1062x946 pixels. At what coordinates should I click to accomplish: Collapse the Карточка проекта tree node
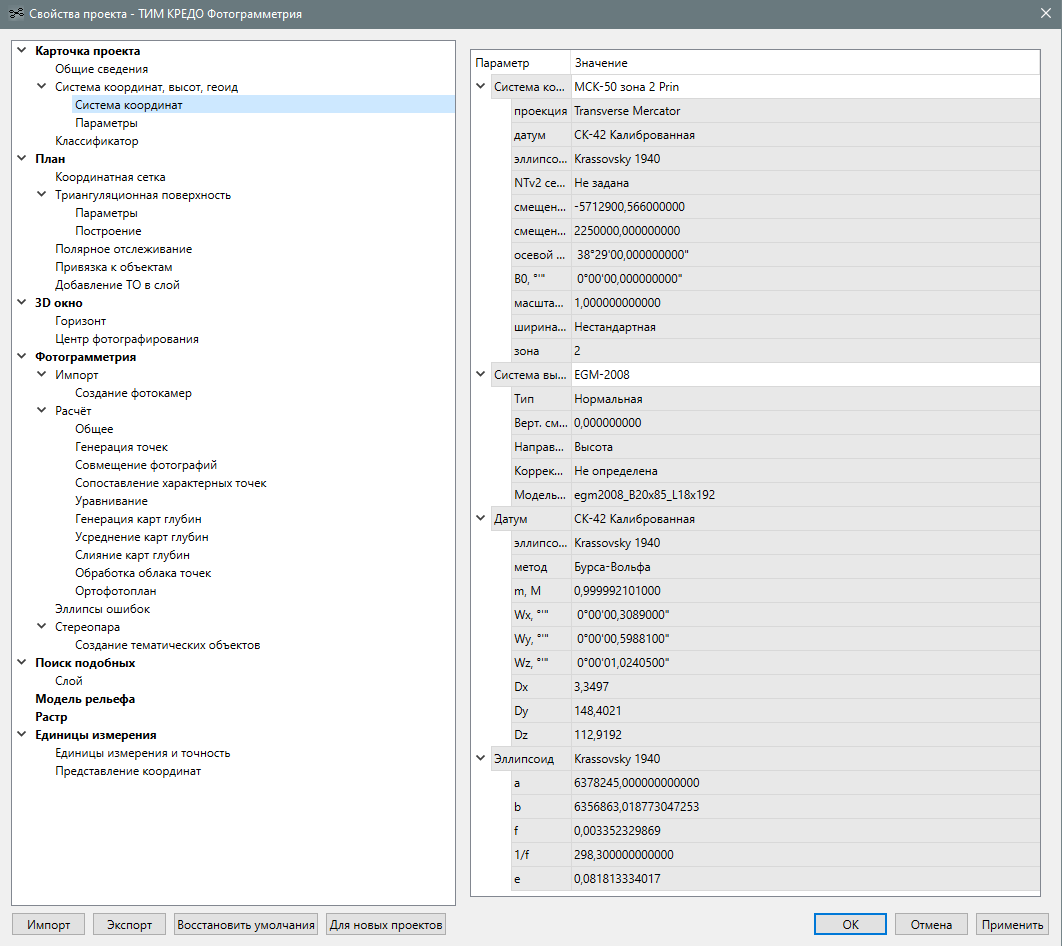[22, 51]
